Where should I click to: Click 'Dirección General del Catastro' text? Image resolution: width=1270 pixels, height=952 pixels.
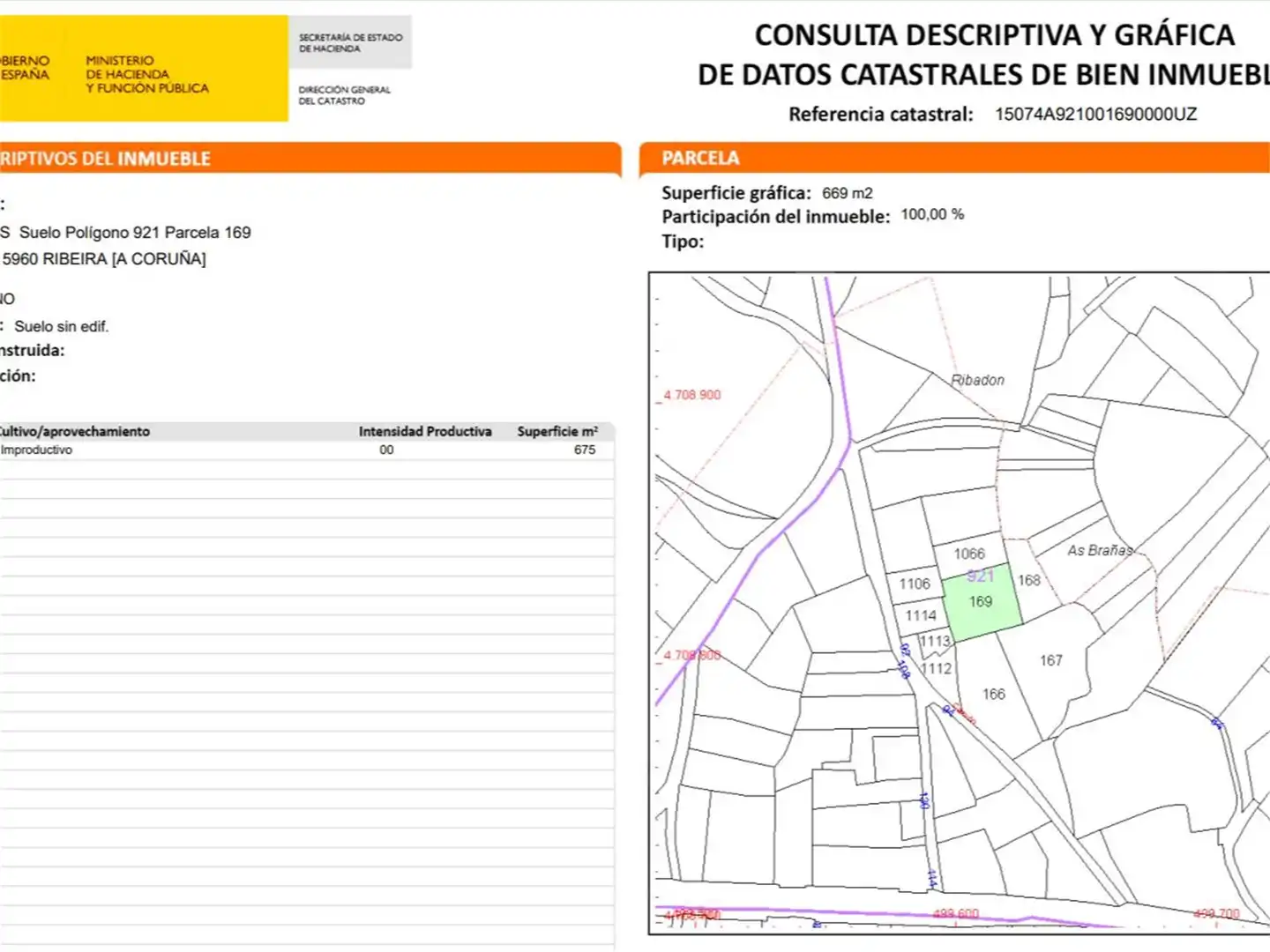tap(344, 95)
